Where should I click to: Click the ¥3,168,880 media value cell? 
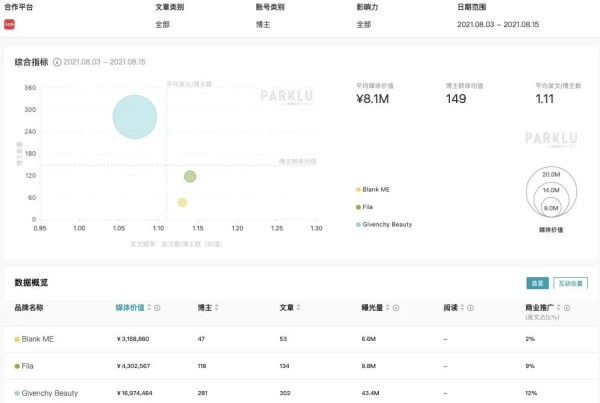tap(133, 339)
